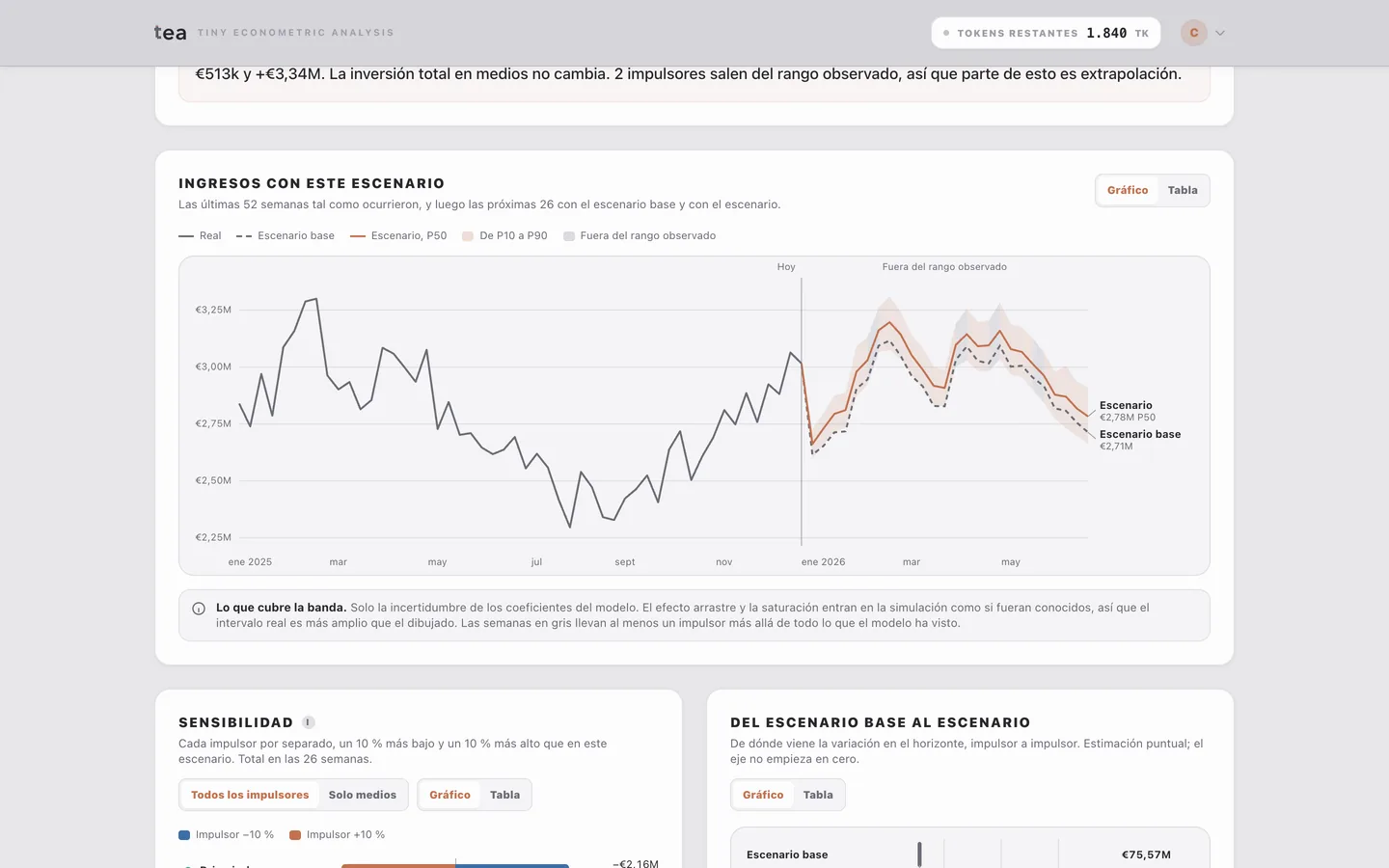Click the €2,50M y-axis label
The image size is (1389, 868).
click(x=213, y=480)
